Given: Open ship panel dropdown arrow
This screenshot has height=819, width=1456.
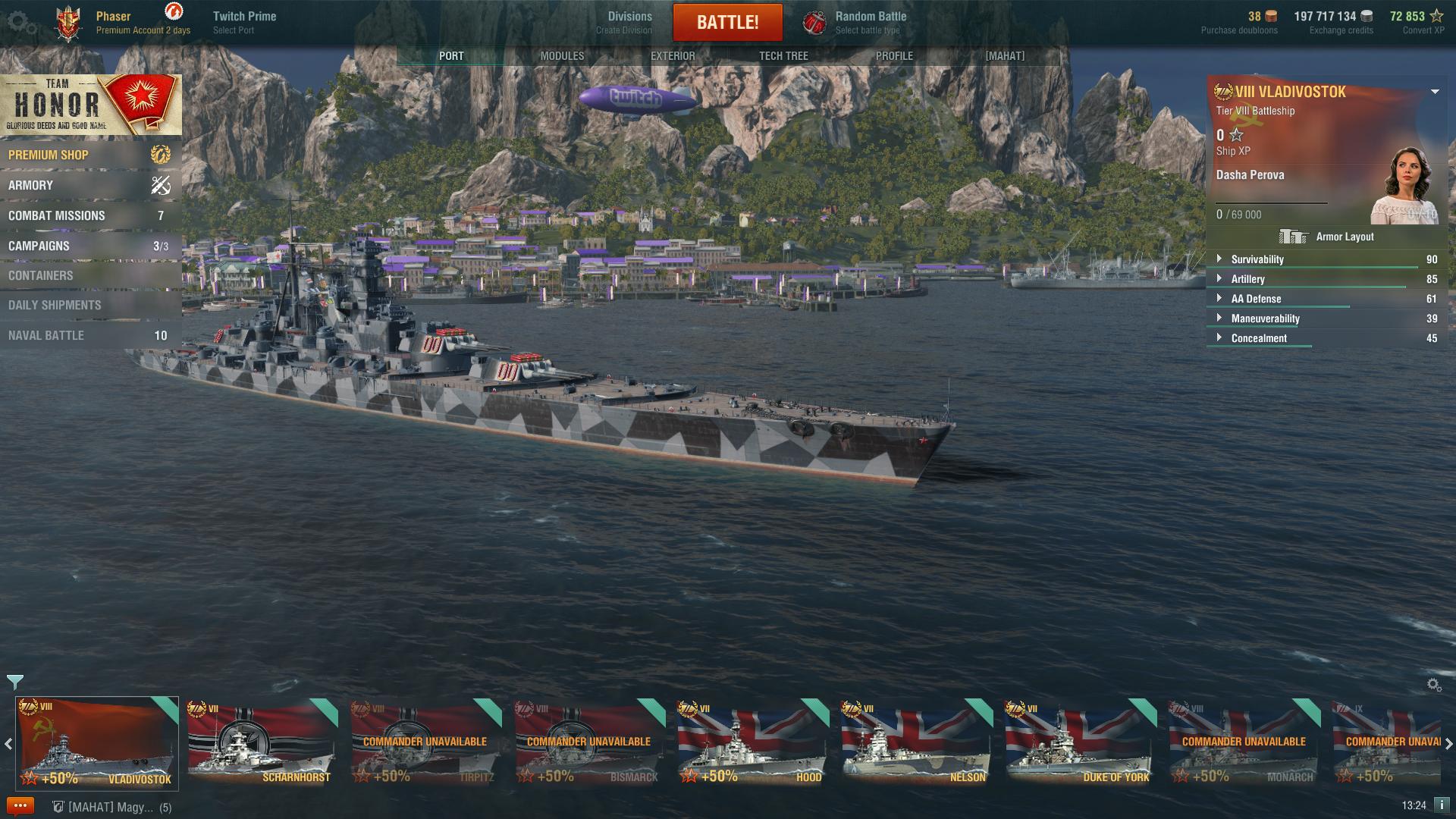Looking at the screenshot, I should (1435, 92).
